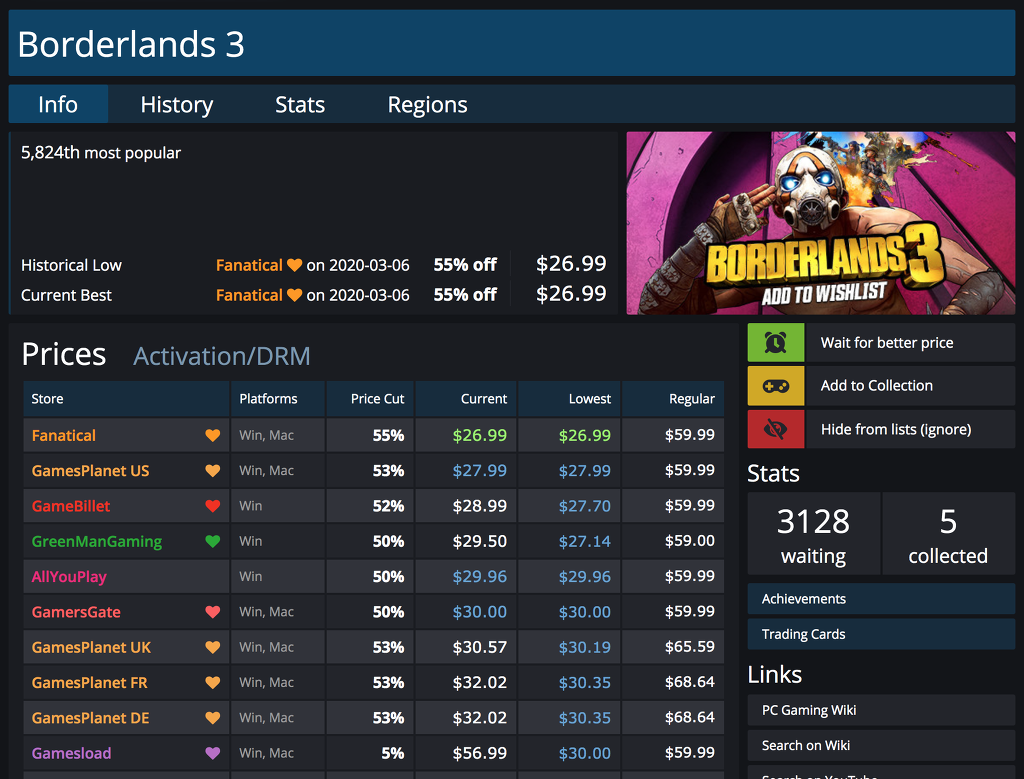
Task: Click the 3128 waiting stat box
Action: point(814,534)
